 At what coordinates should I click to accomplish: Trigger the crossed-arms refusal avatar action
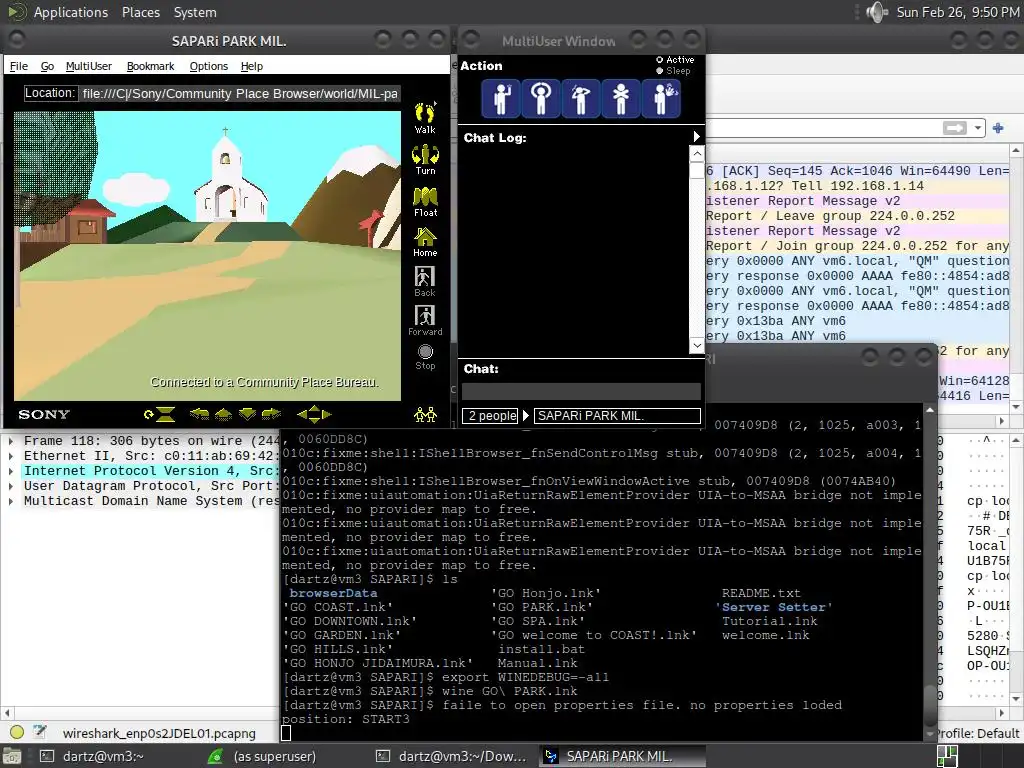621,99
